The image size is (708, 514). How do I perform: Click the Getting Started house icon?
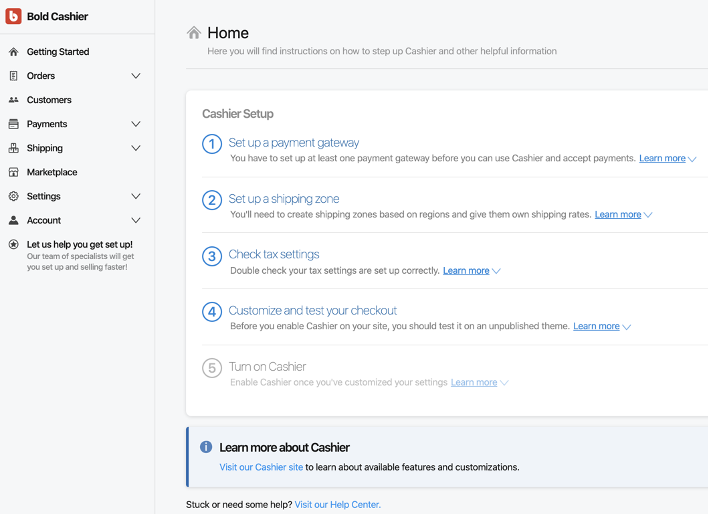click(14, 52)
